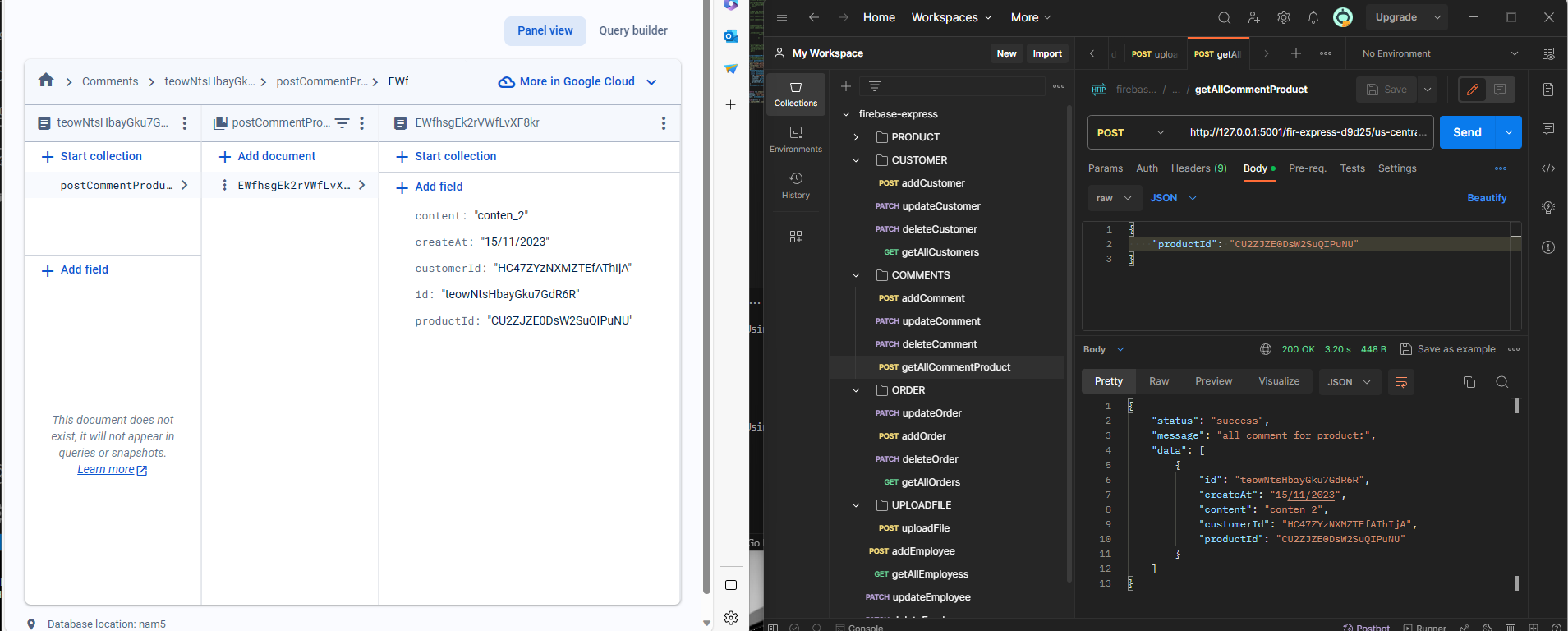Screen dimensions: 1568x631
Task: Click the Beautify link
Action: tap(1487, 198)
